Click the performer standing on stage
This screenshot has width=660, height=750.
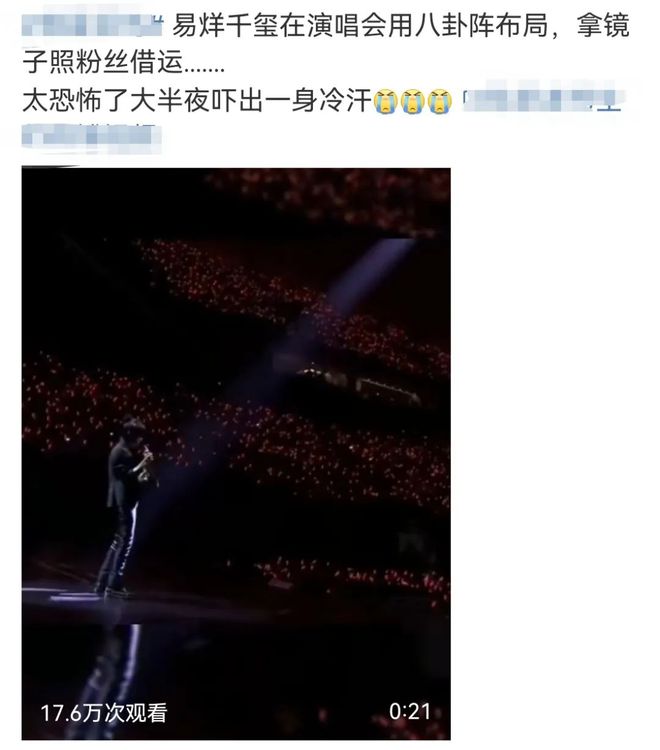click(125, 507)
